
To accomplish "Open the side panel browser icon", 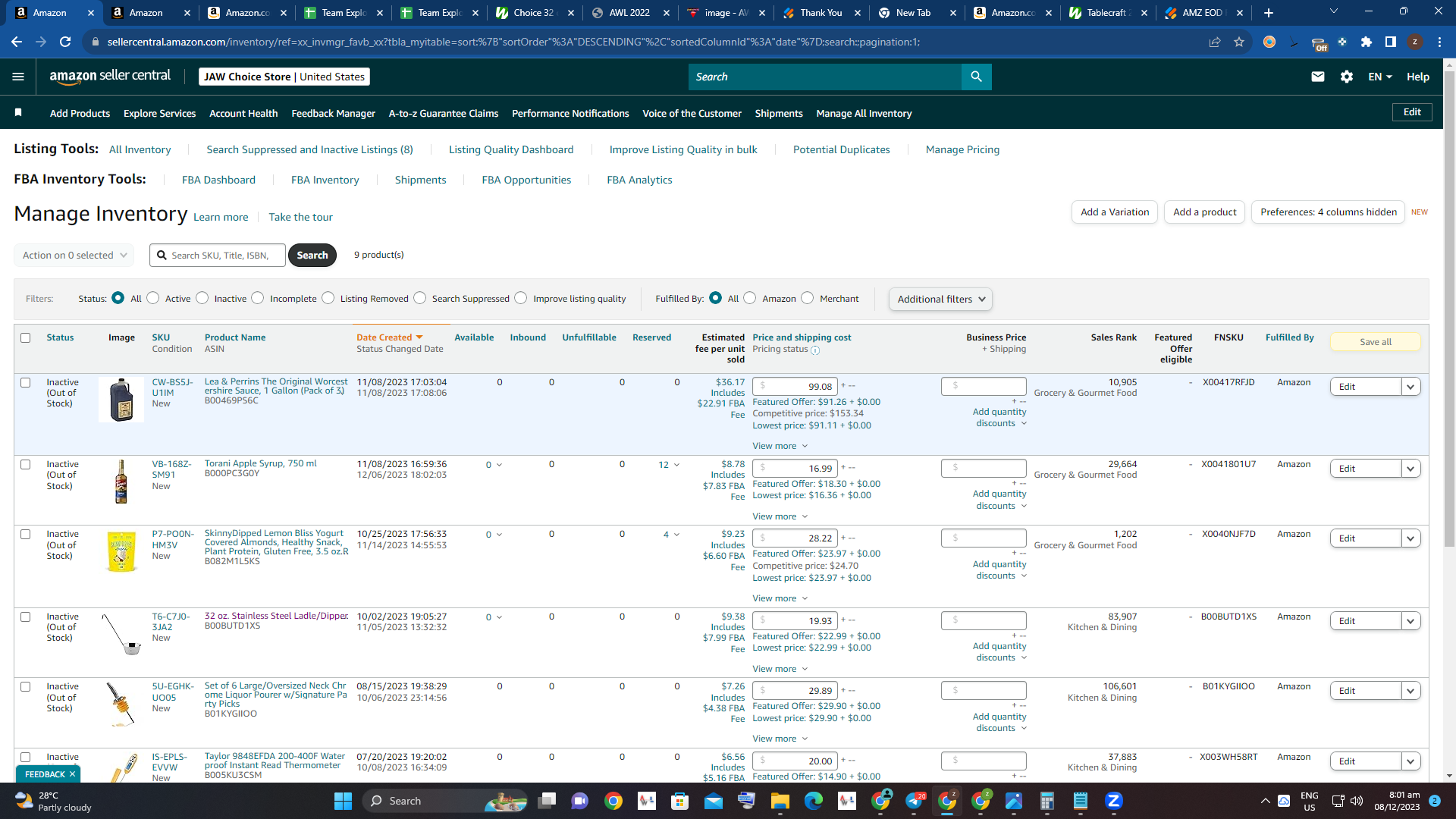I will (1391, 42).
